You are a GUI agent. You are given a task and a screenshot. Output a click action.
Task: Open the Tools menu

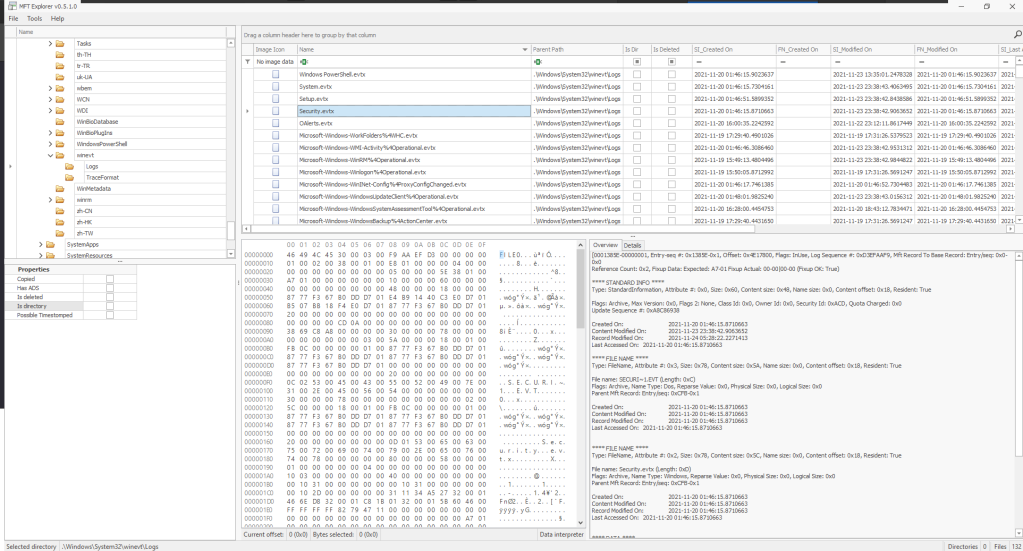(x=35, y=18)
